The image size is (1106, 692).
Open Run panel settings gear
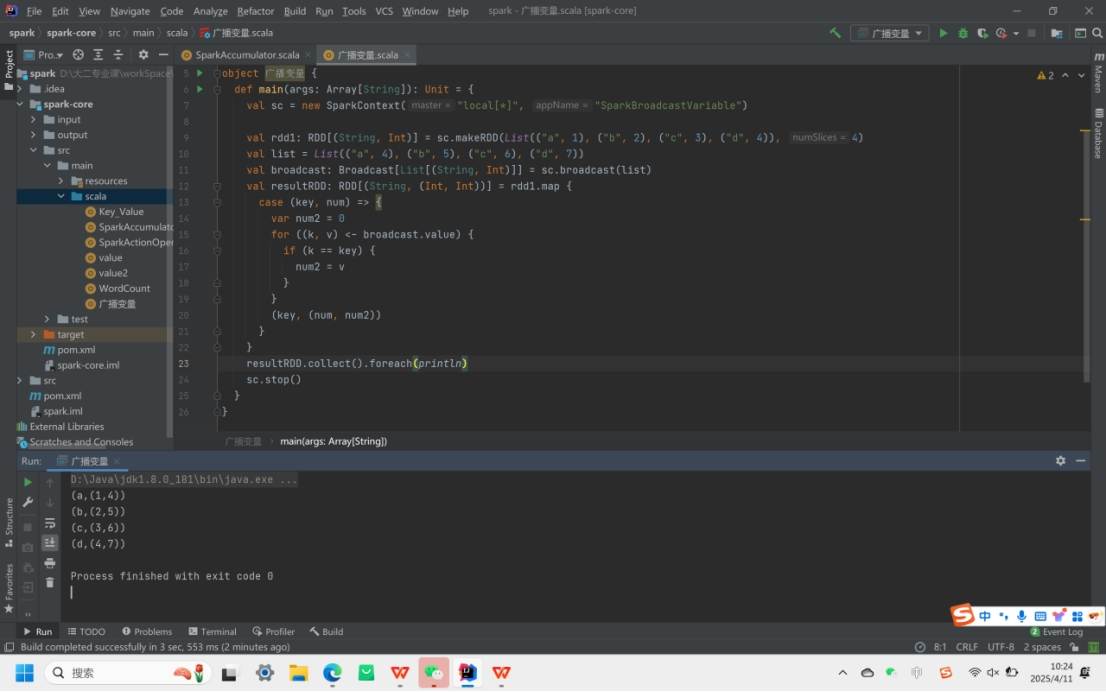(1060, 461)
